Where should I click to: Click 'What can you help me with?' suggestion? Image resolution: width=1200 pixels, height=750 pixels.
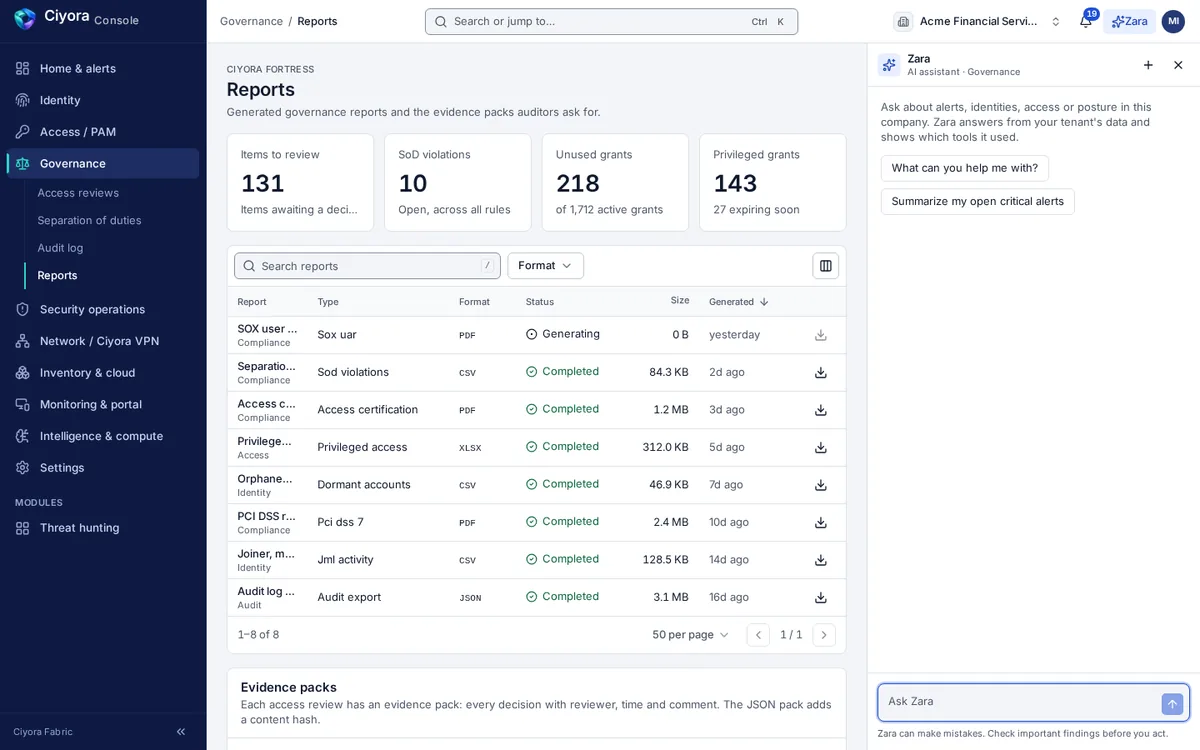click(x=965, y=168)
